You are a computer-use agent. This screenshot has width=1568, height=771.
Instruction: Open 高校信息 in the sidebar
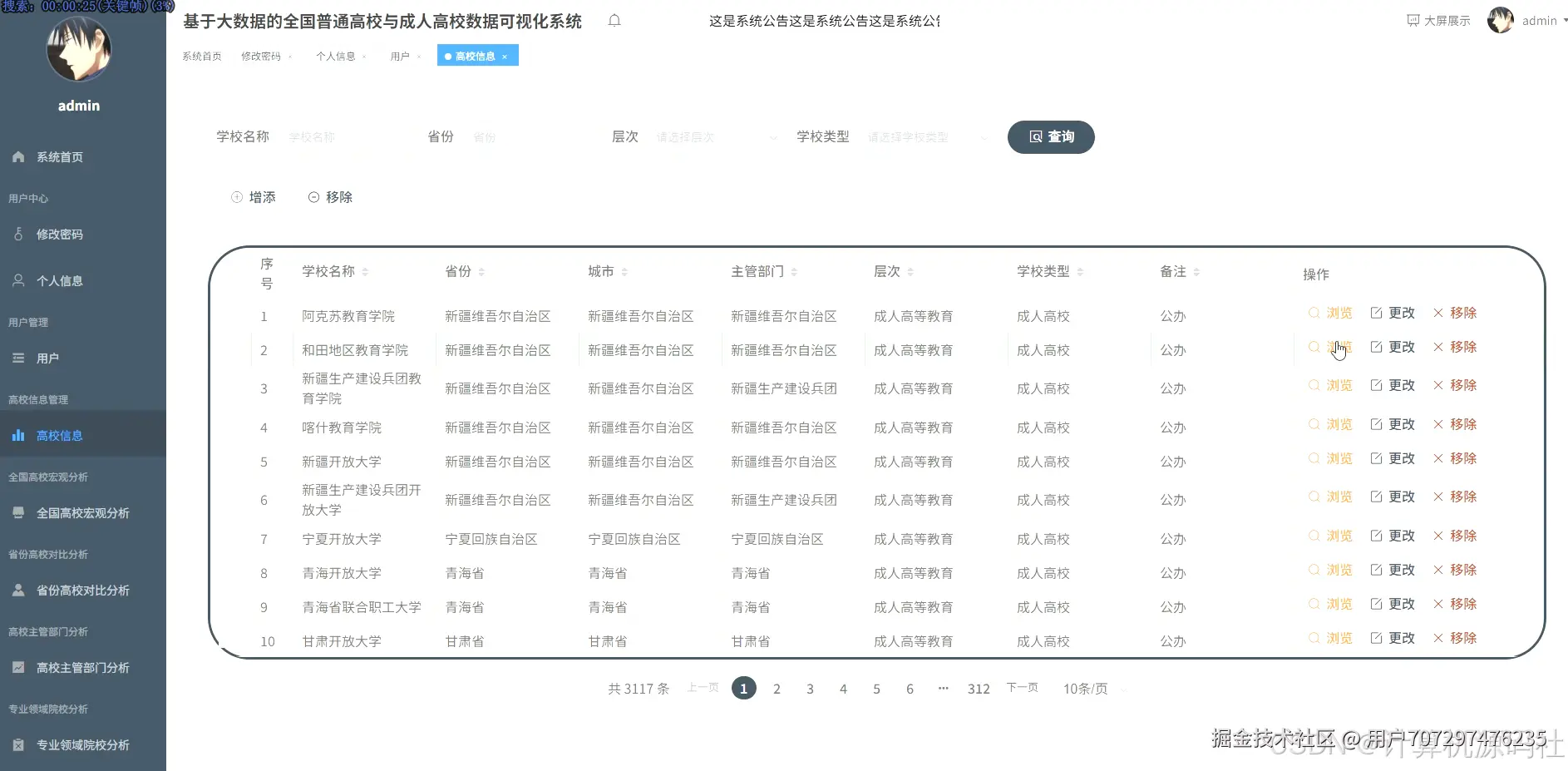pyautogui.click(x=59, y=435)
